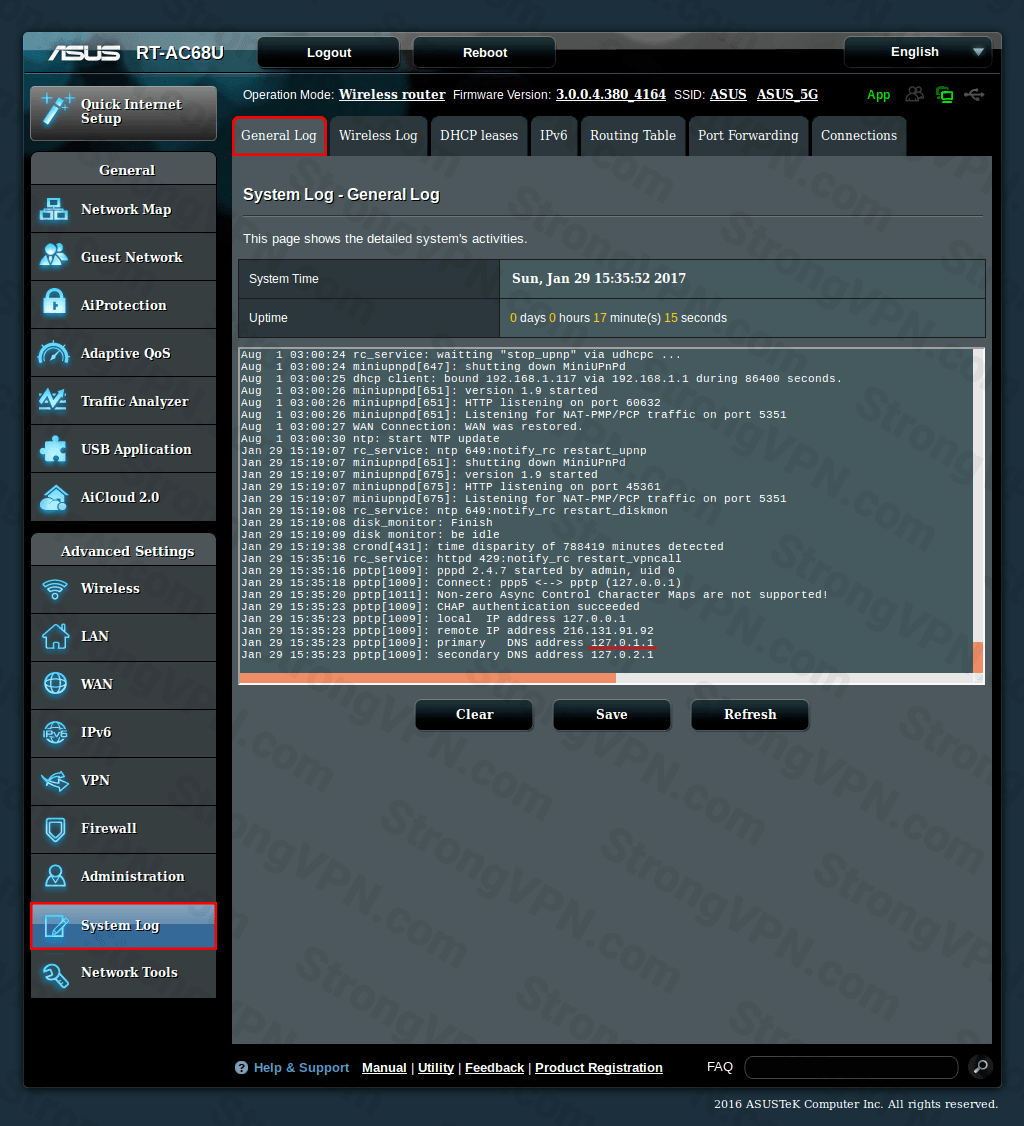This screenshot has height=1126, width=1024.
Task: Click the Network Map icon
Action: coord(54,210)
